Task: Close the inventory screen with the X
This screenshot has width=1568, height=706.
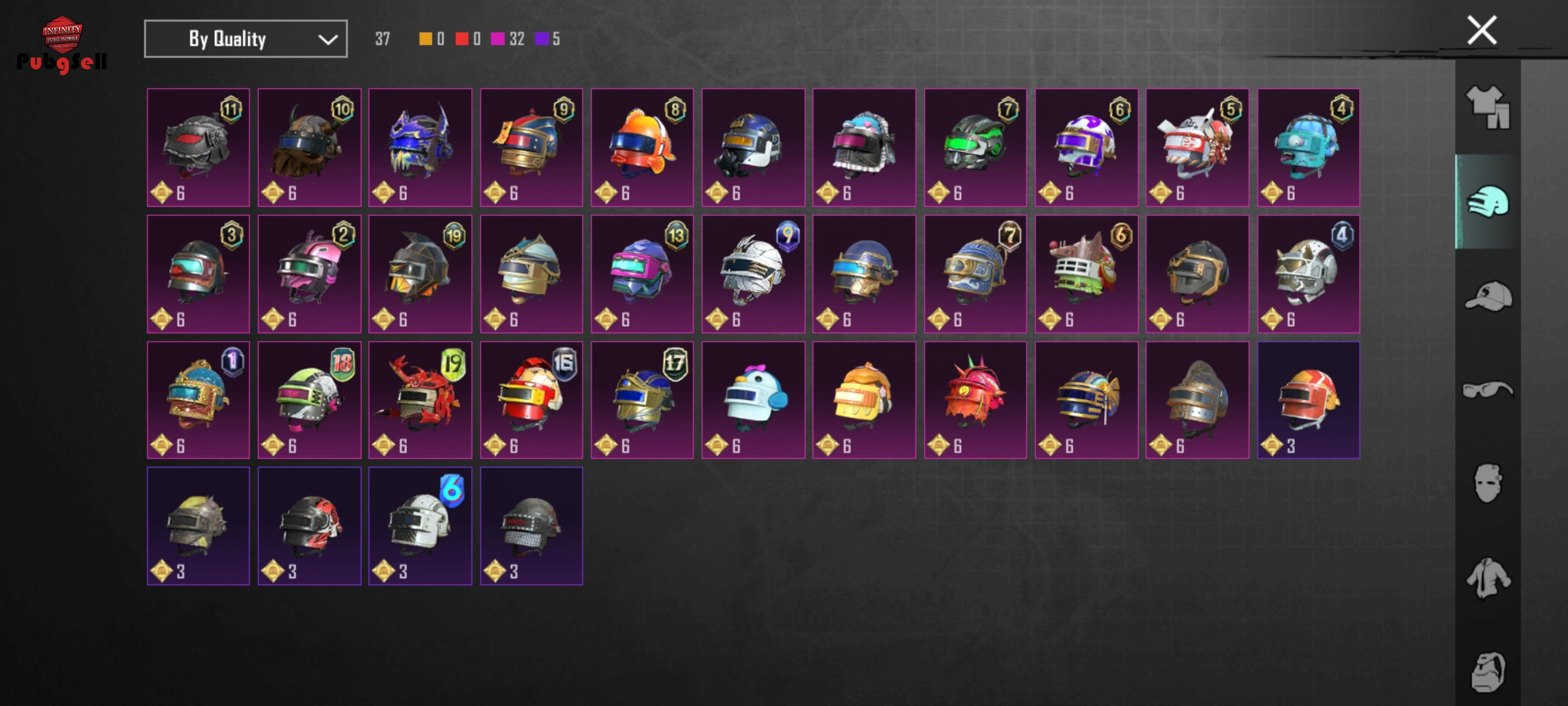Action: click(1482, 30)
